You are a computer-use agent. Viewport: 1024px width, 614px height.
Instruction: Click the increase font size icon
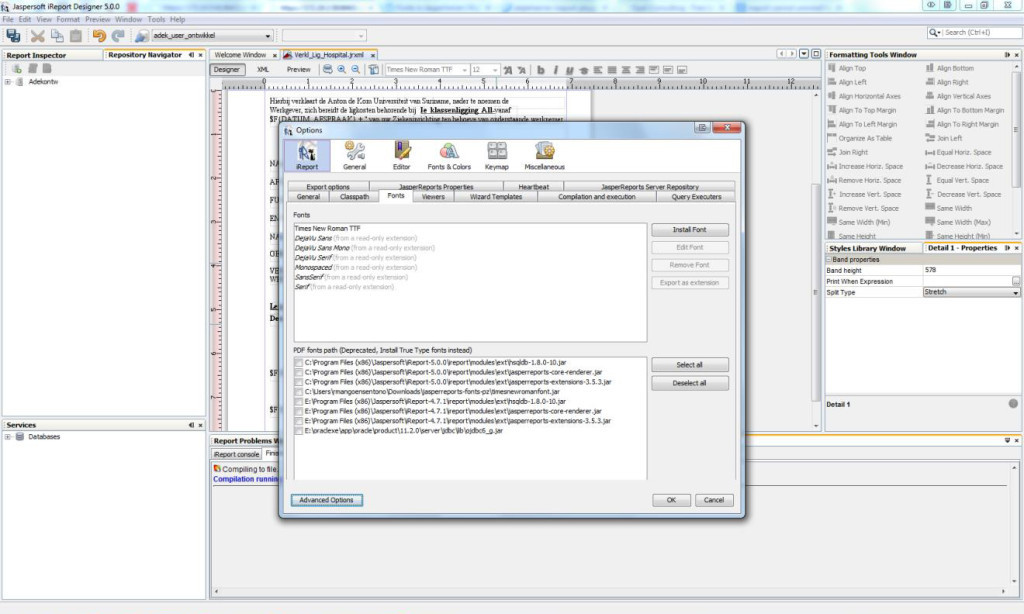[x=507, y=70]
